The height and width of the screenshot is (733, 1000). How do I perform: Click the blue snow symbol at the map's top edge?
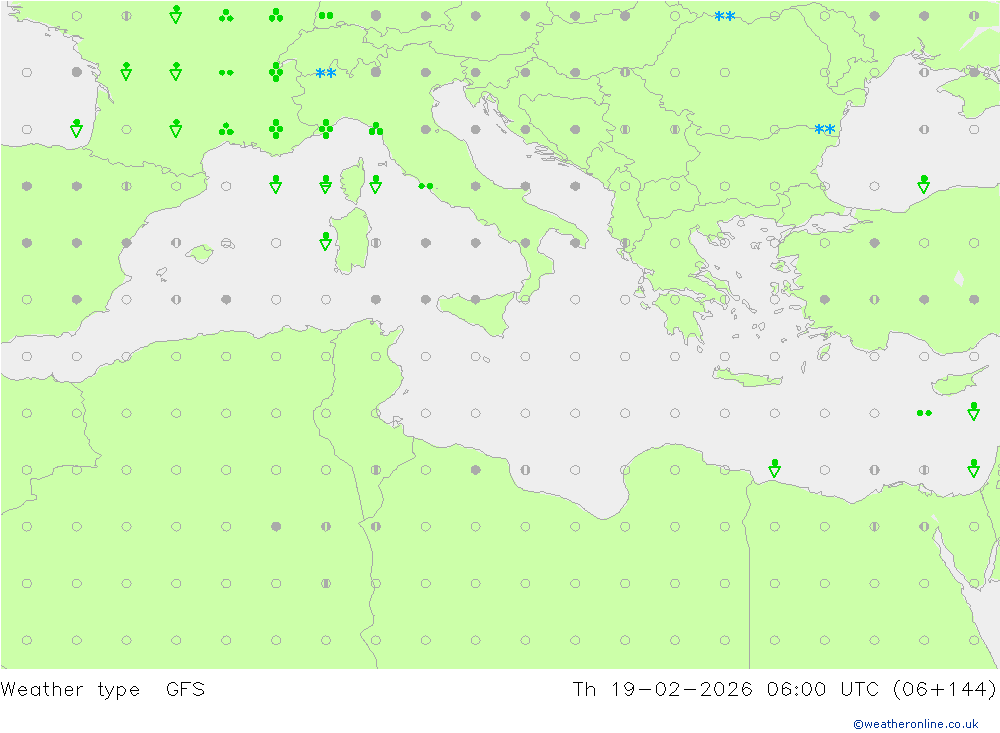pos(724,16)
